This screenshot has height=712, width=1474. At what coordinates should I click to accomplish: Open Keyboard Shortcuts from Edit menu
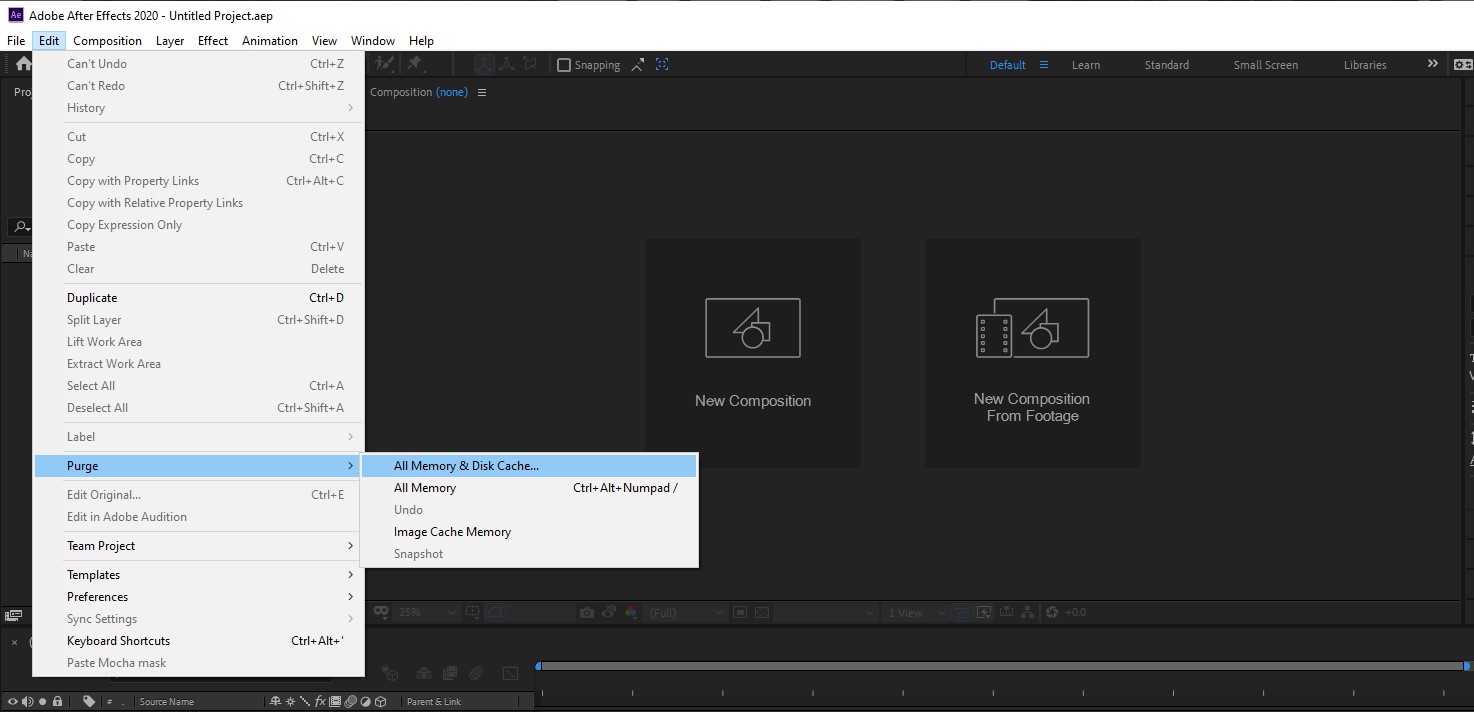tap(200, 641)
